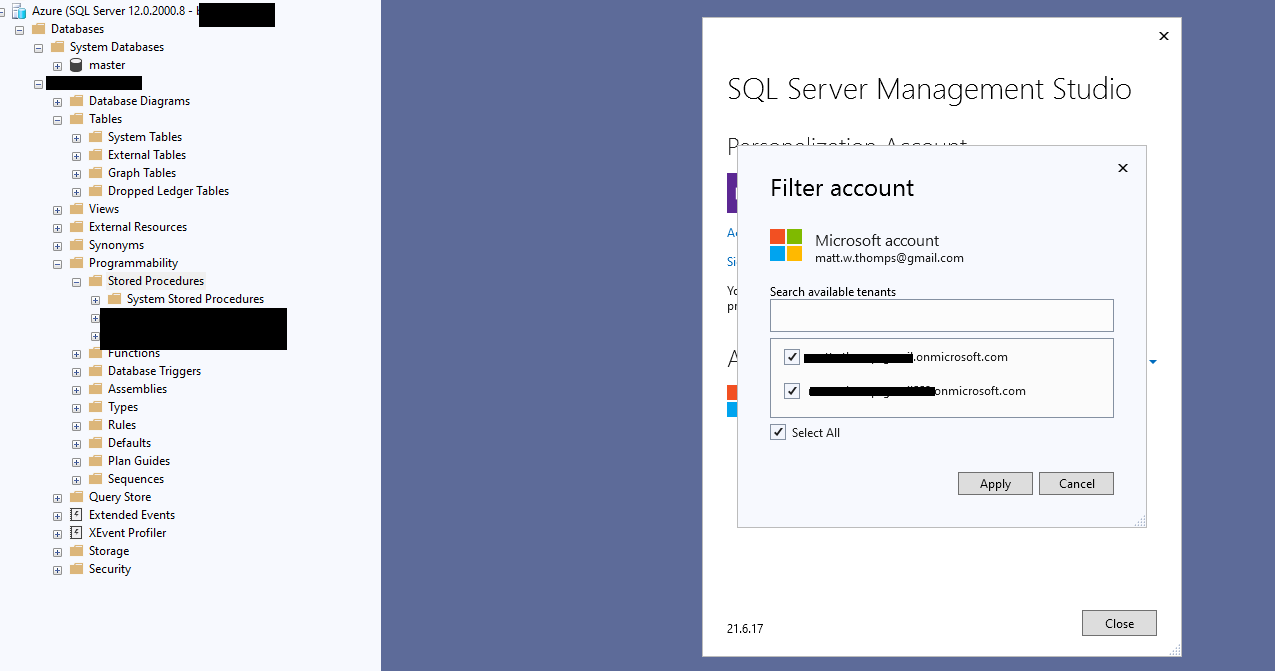1275x671 pixels.
Task: Click the Database Diagrams folder icon
Action: coord(76,101)
